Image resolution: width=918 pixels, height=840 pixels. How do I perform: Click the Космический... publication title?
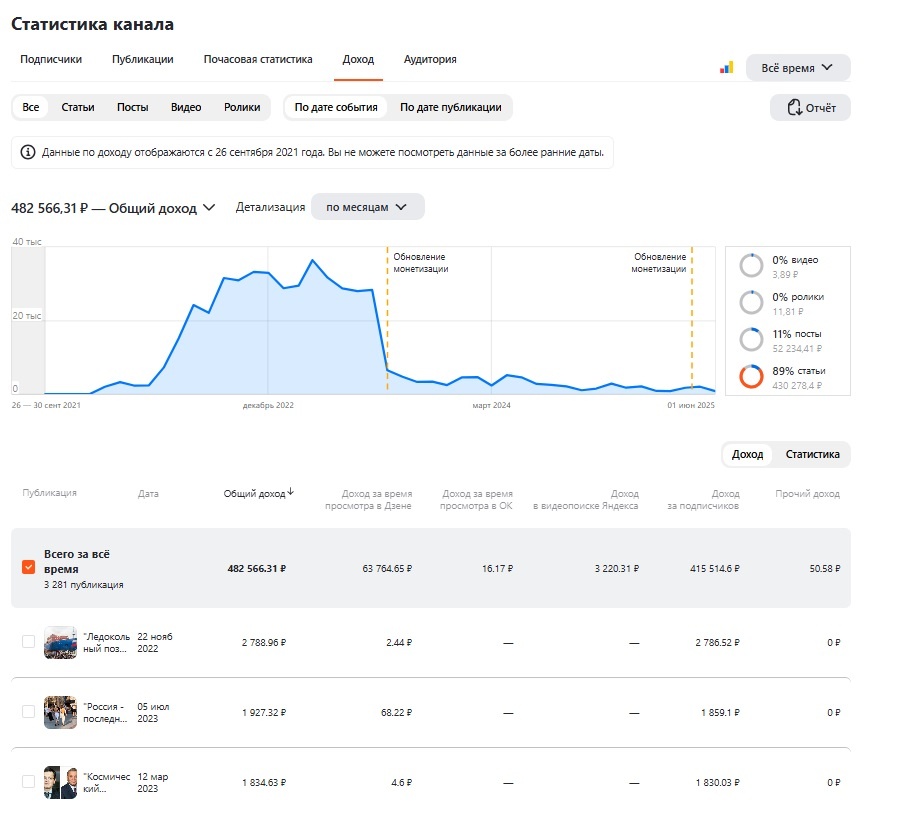[x=106, y=782]
